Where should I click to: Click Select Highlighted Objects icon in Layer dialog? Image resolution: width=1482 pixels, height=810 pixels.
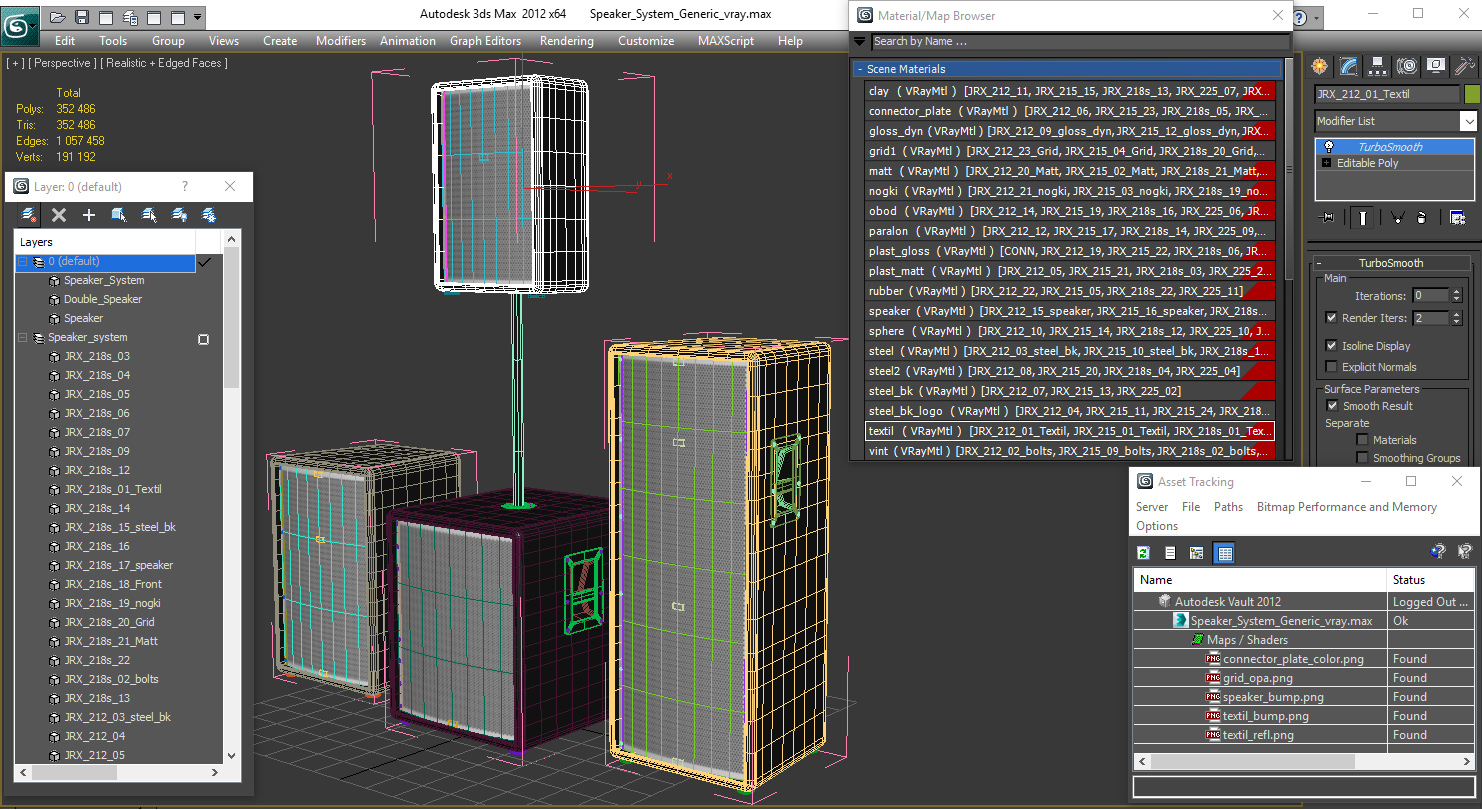[x=119, y=215]
